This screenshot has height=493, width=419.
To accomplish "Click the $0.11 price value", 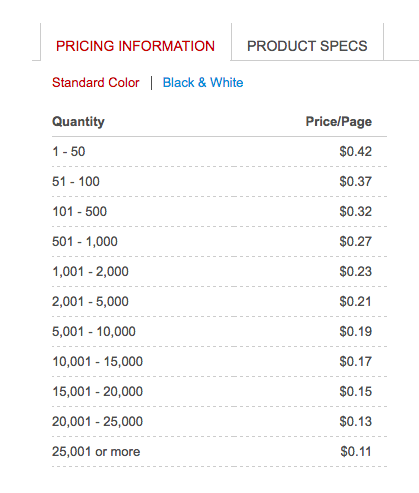I will [356, 452].
